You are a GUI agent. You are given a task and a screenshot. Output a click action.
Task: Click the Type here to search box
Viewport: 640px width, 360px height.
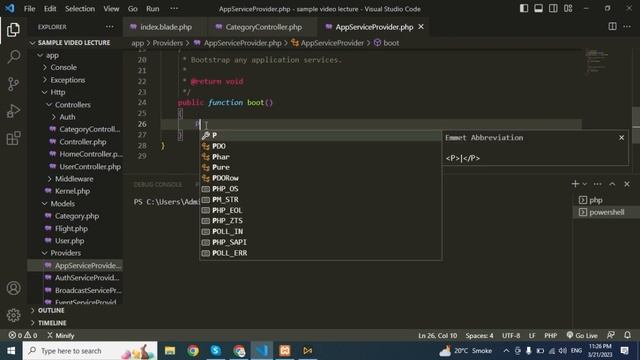(90, 351)
